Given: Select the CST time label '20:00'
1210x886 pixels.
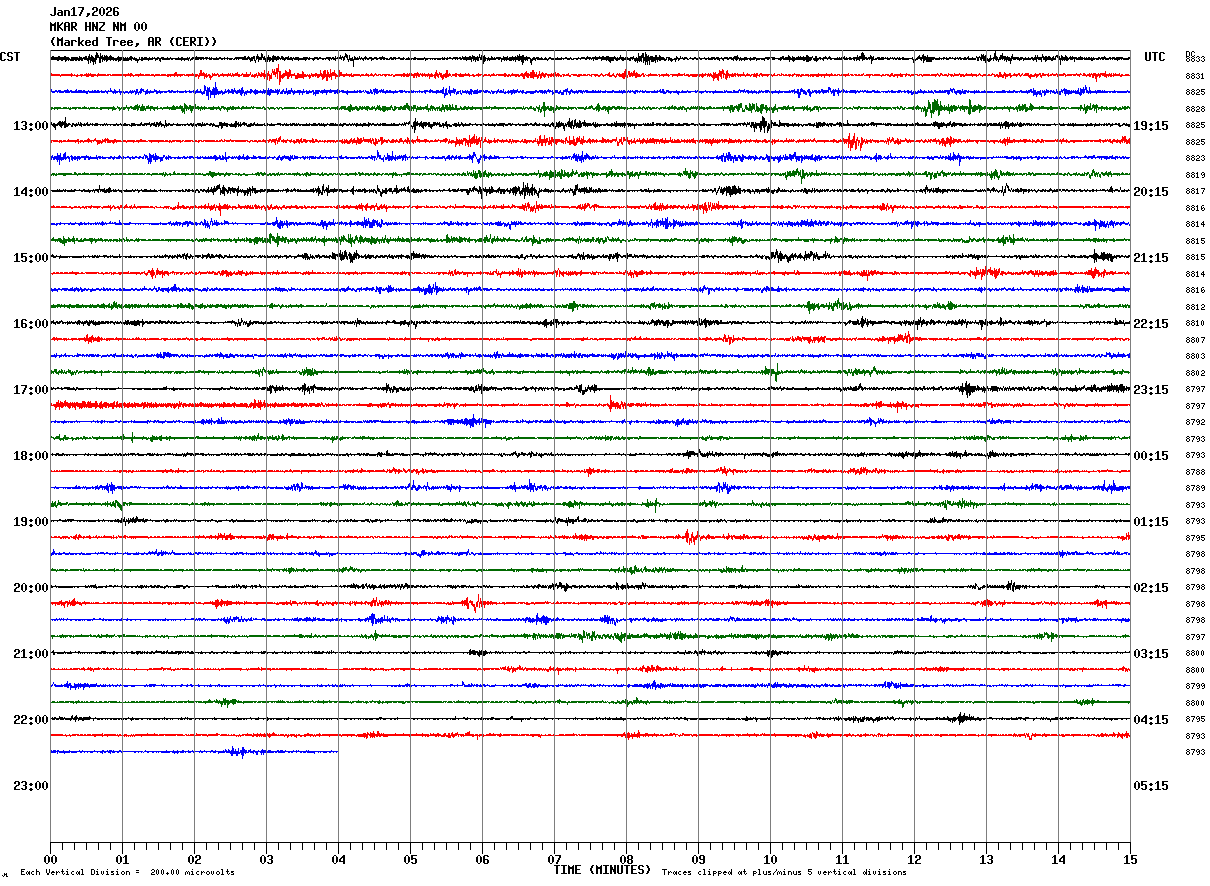Looking at the screenshot, I should coord(31,588).
